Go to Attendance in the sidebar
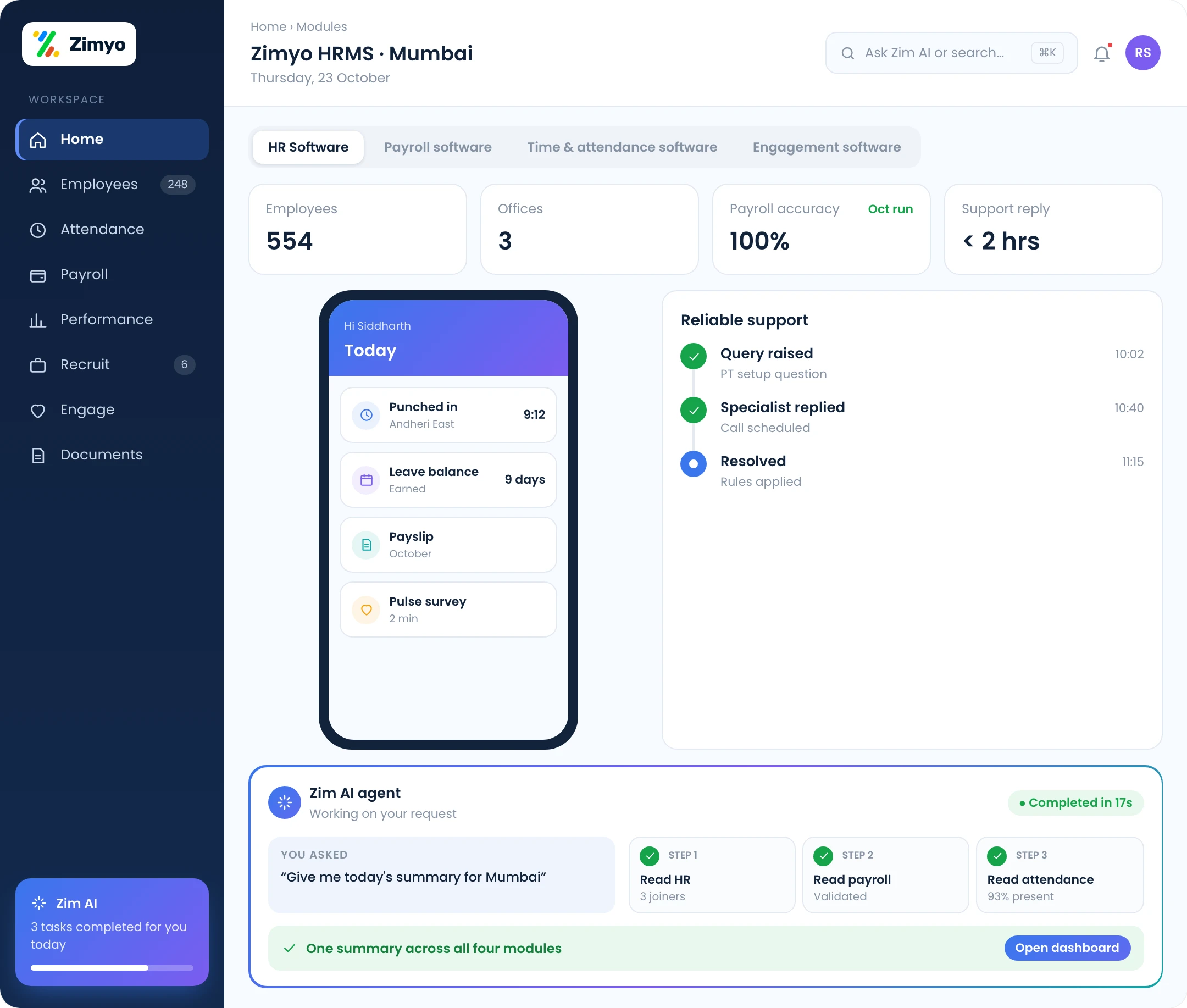 coord(112,230)
